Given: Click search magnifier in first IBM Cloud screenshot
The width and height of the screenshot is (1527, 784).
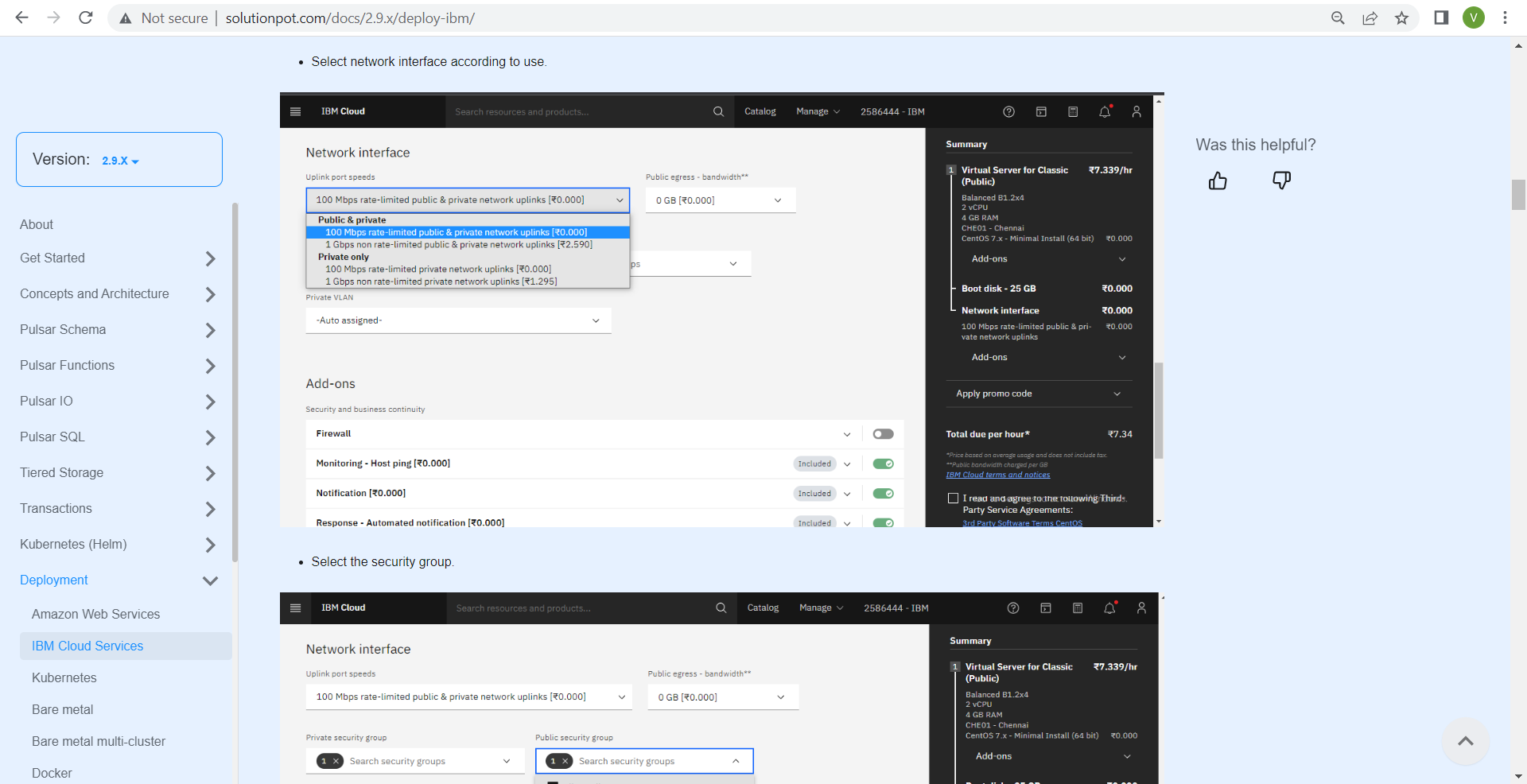Looking at the screenshot, I should click(718, 111).
